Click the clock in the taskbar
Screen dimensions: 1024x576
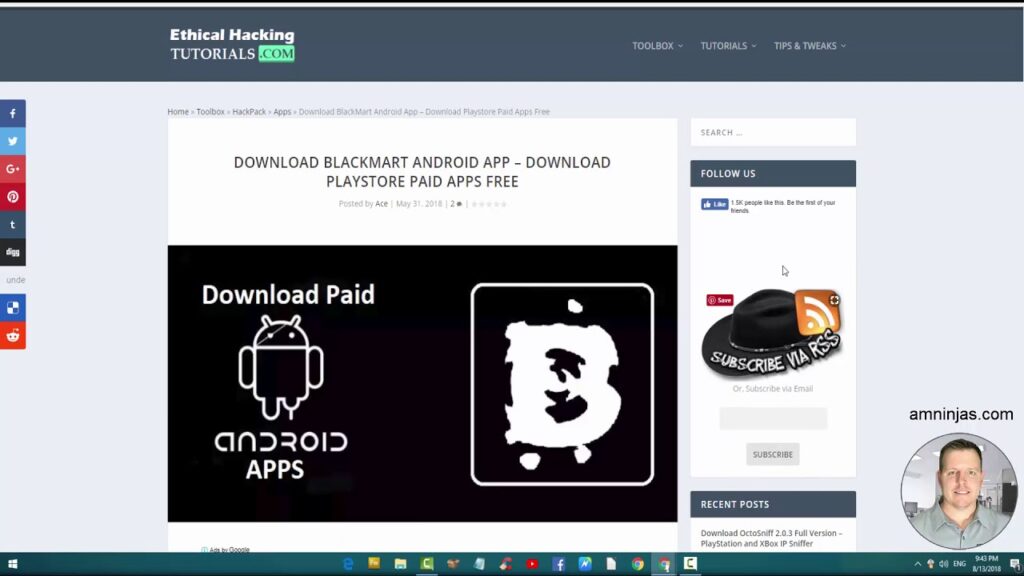986,564
